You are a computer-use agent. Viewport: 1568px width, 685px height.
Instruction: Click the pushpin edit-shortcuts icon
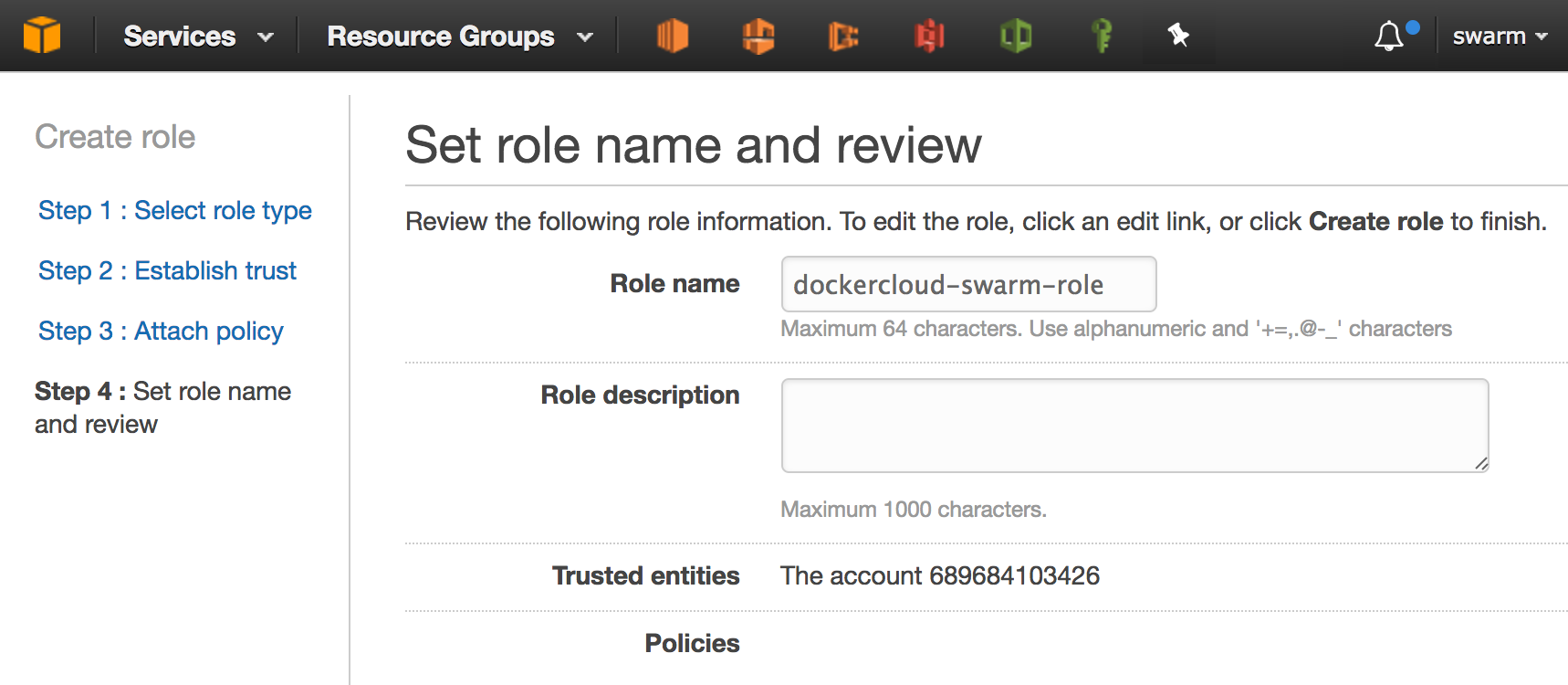coord(1178,36)
